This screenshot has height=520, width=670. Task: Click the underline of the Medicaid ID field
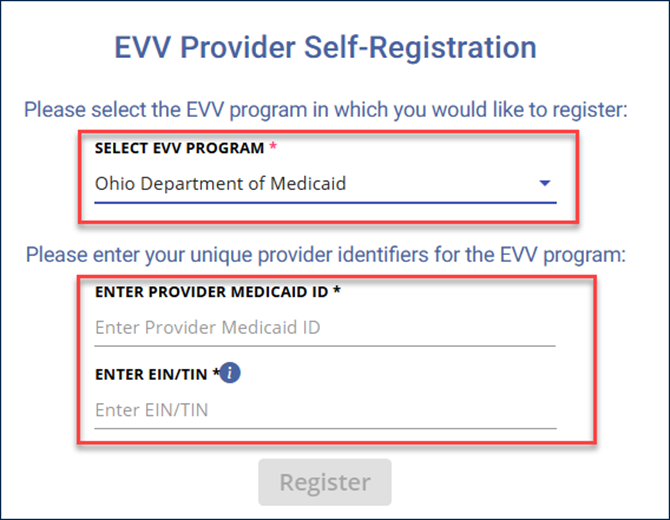pyautogui.click(x=325, y=345)
